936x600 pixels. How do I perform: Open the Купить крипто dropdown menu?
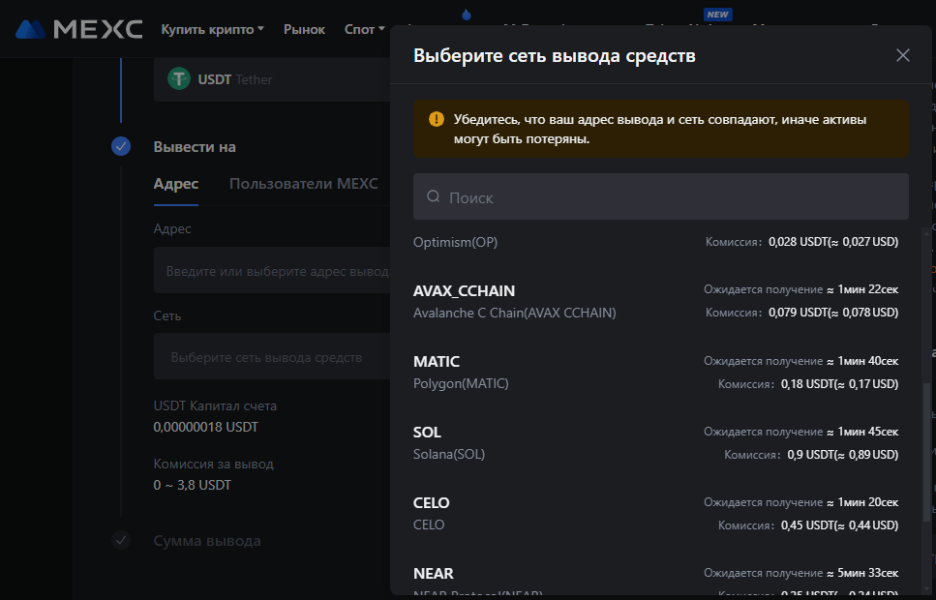click(212, 29)
